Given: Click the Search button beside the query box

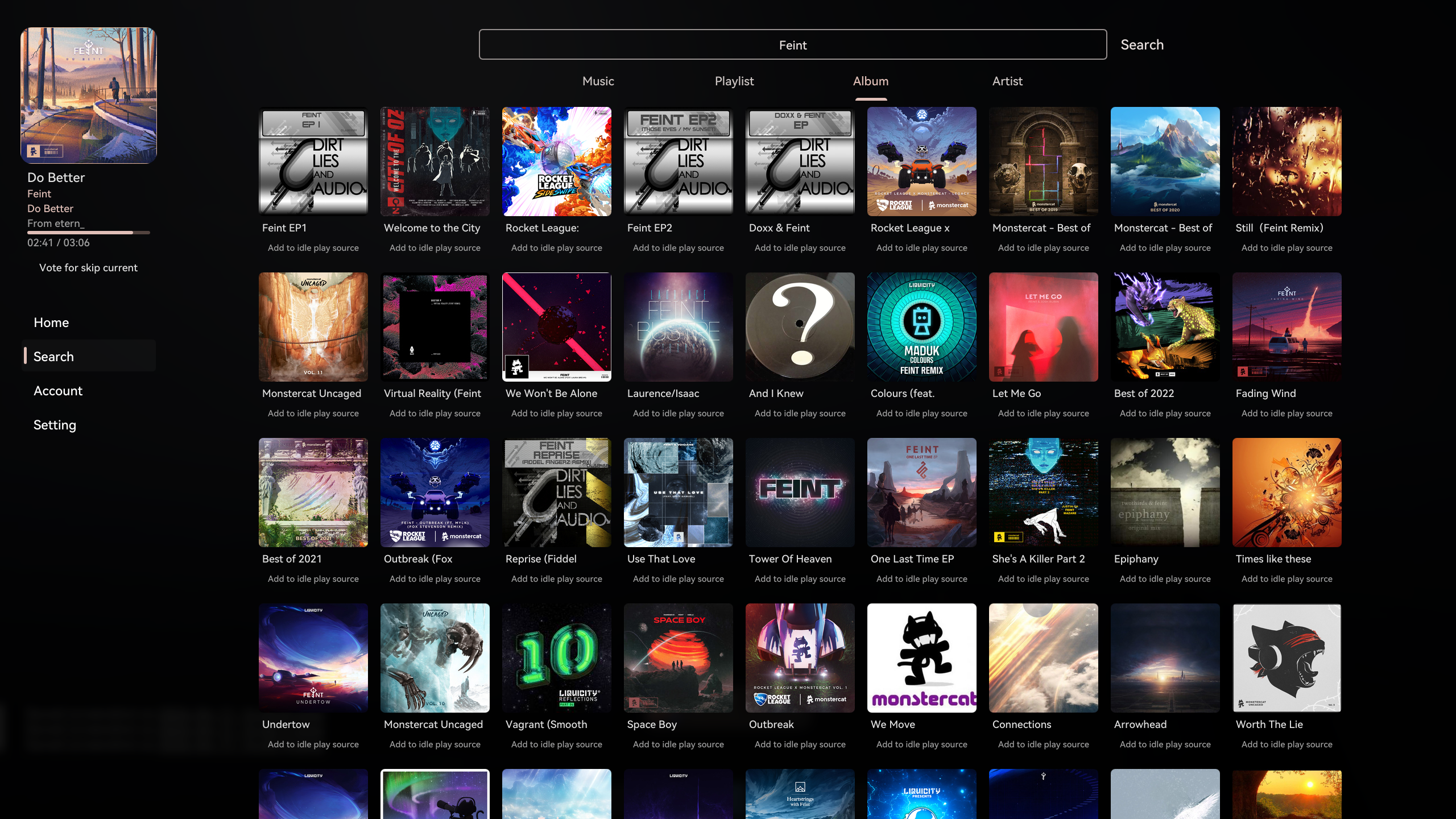Looking at the screenshot, I should point(1142,44).
